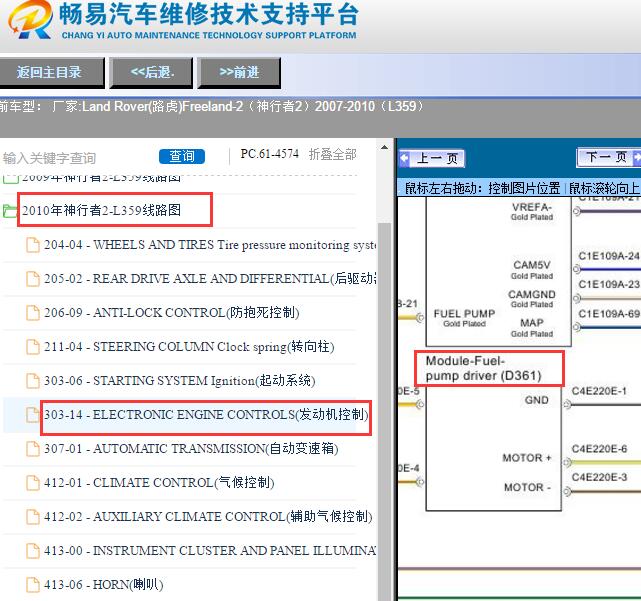Go back using the <<后退 button
The height and width of the screenshot is (601, 641).
[x=151, y=73]
